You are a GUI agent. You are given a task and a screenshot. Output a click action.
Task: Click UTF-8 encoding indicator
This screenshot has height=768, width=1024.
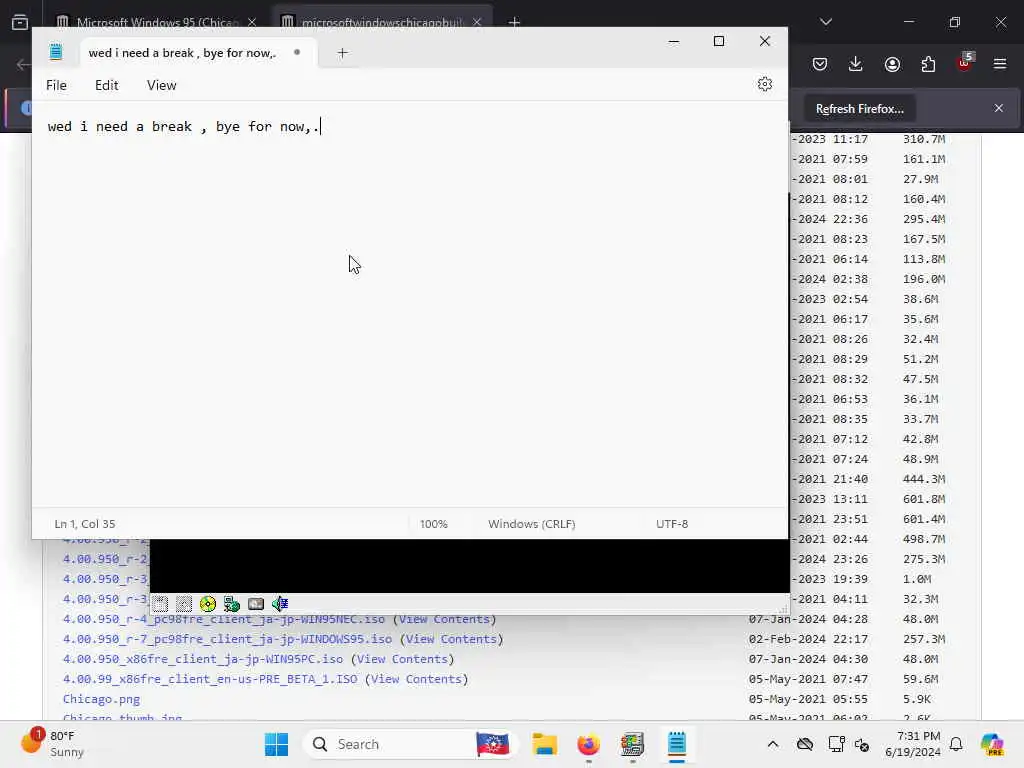point(672,524)
